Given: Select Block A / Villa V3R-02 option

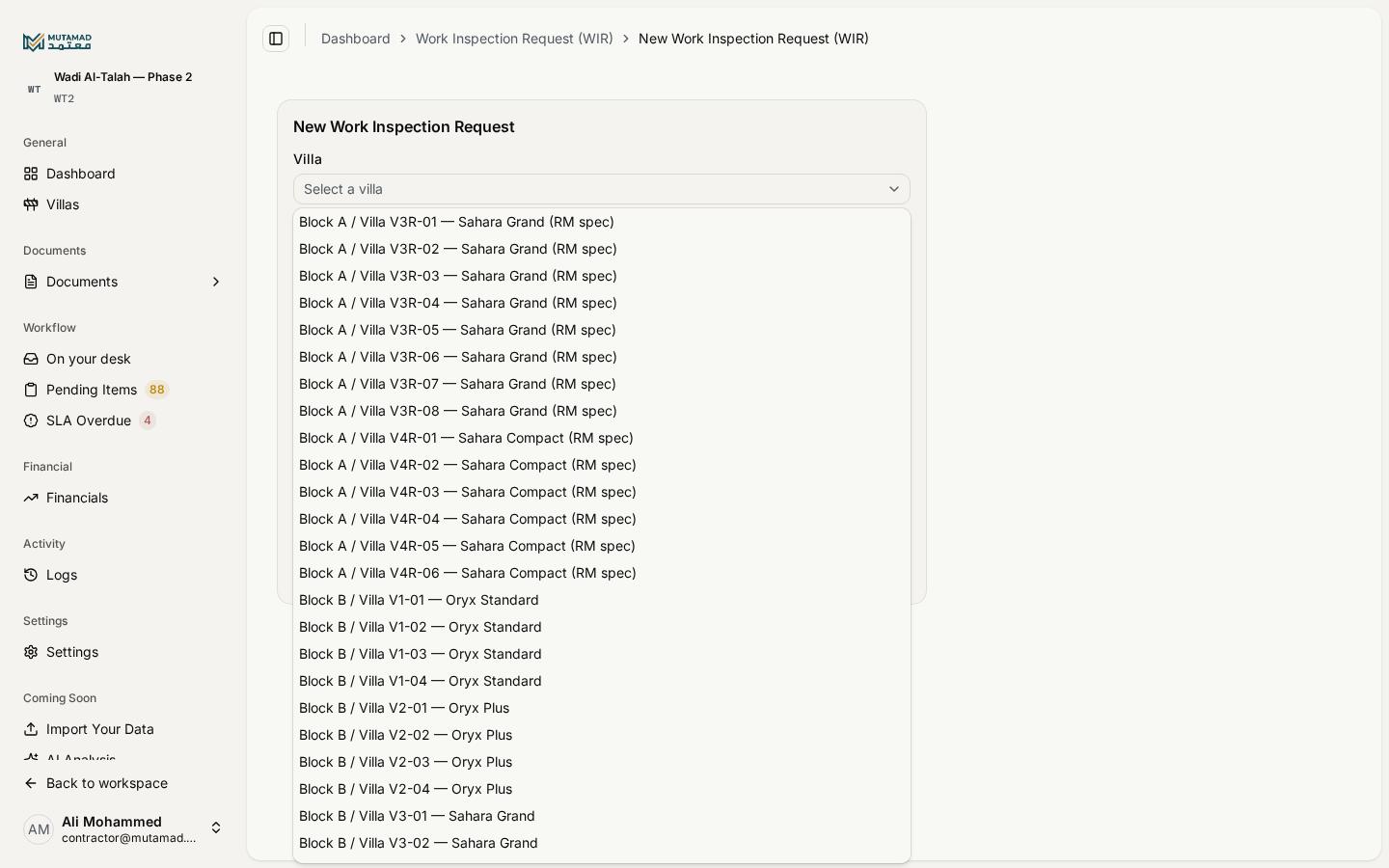Looking at the screenshot, I should coord(602,249).
